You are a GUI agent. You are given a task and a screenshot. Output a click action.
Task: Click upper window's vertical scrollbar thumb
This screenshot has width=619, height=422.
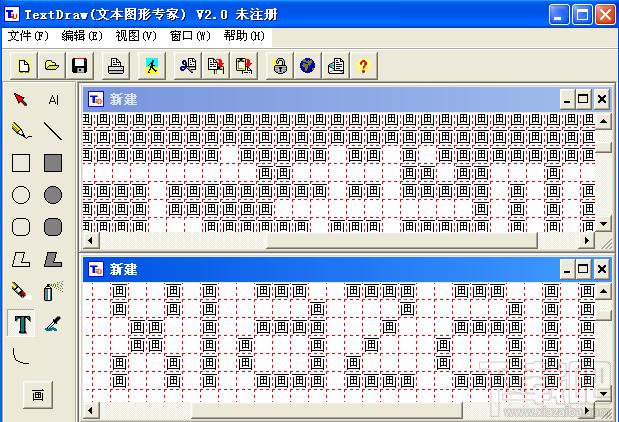pyautogui.click(x=603, y=148)
